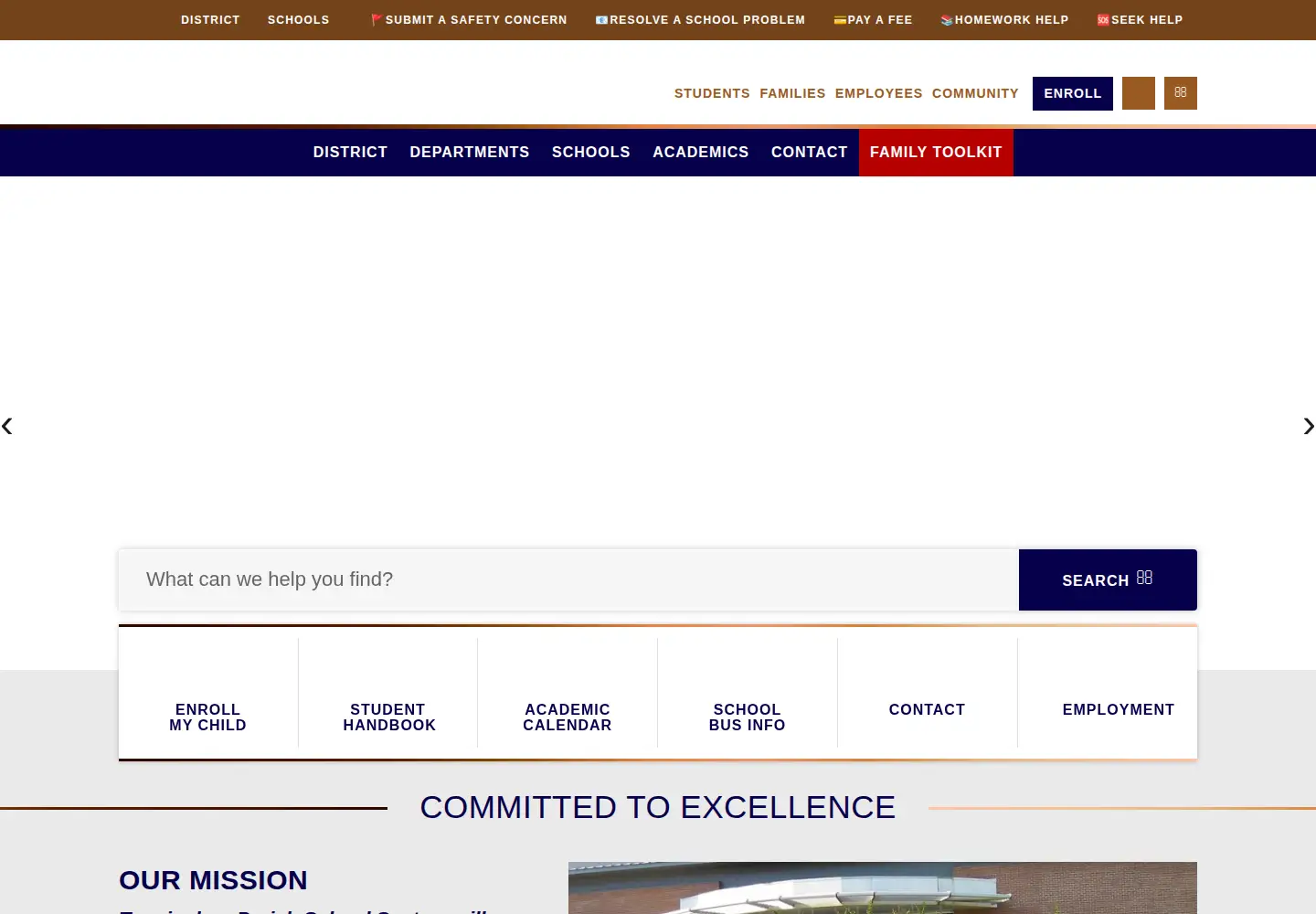The height and width of the screenshot is (914, 1316).
Task: Click the blank brown square button beside Enroll
Action: tap(1138, 93)
